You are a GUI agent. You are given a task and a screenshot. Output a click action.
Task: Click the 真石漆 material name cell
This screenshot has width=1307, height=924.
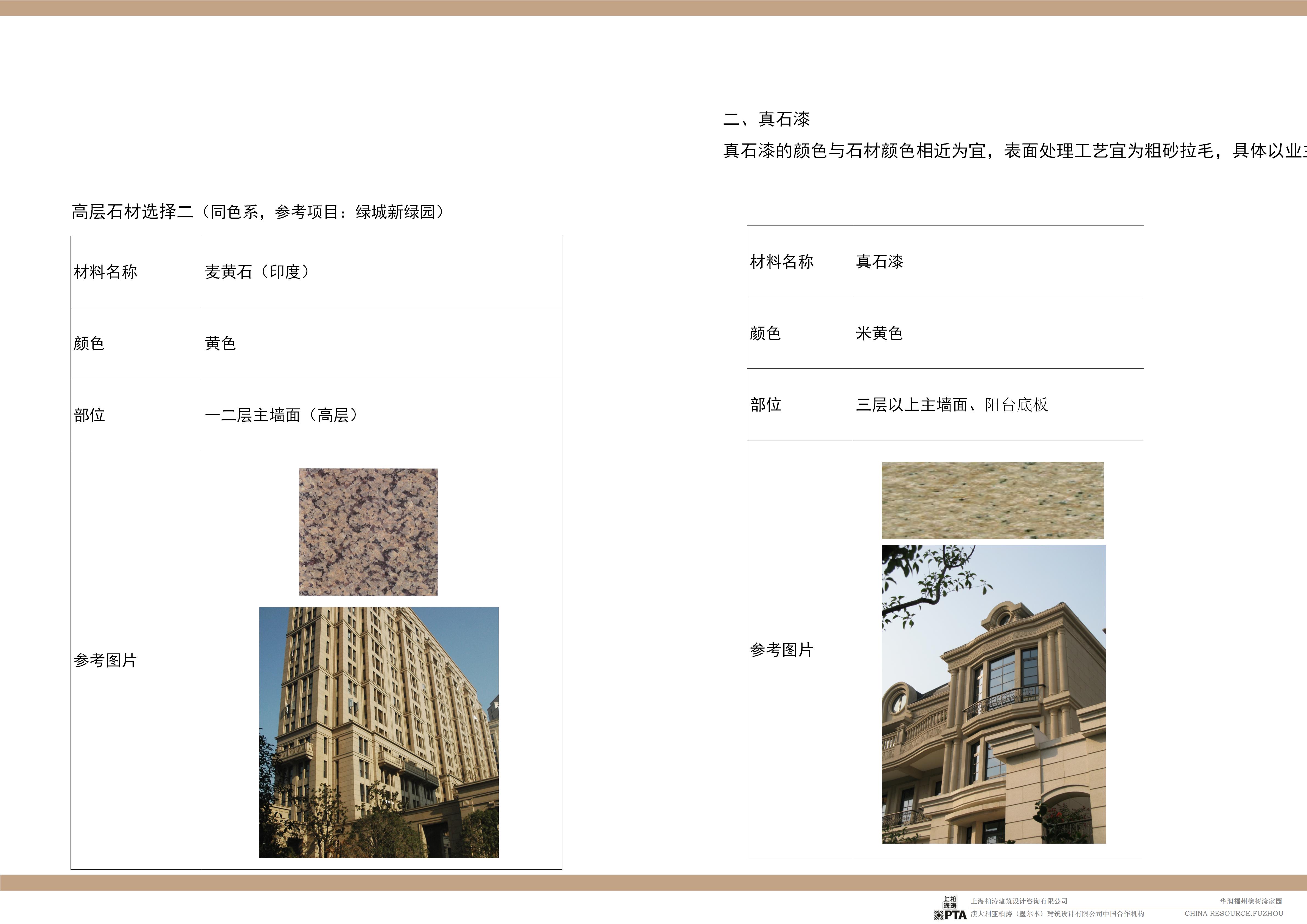coord(879,262)
